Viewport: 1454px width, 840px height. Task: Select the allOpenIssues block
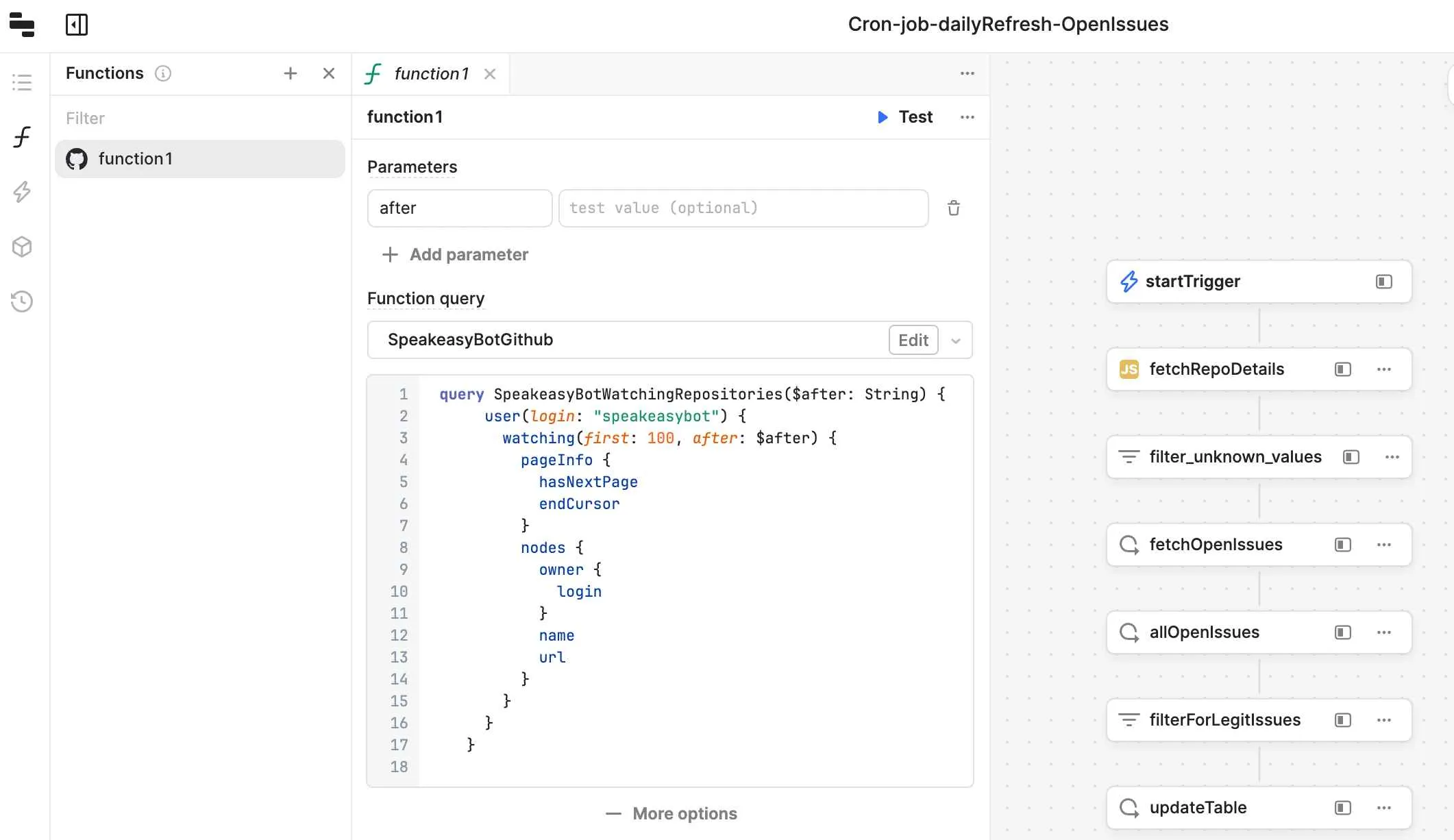(x=1259, y=632)
